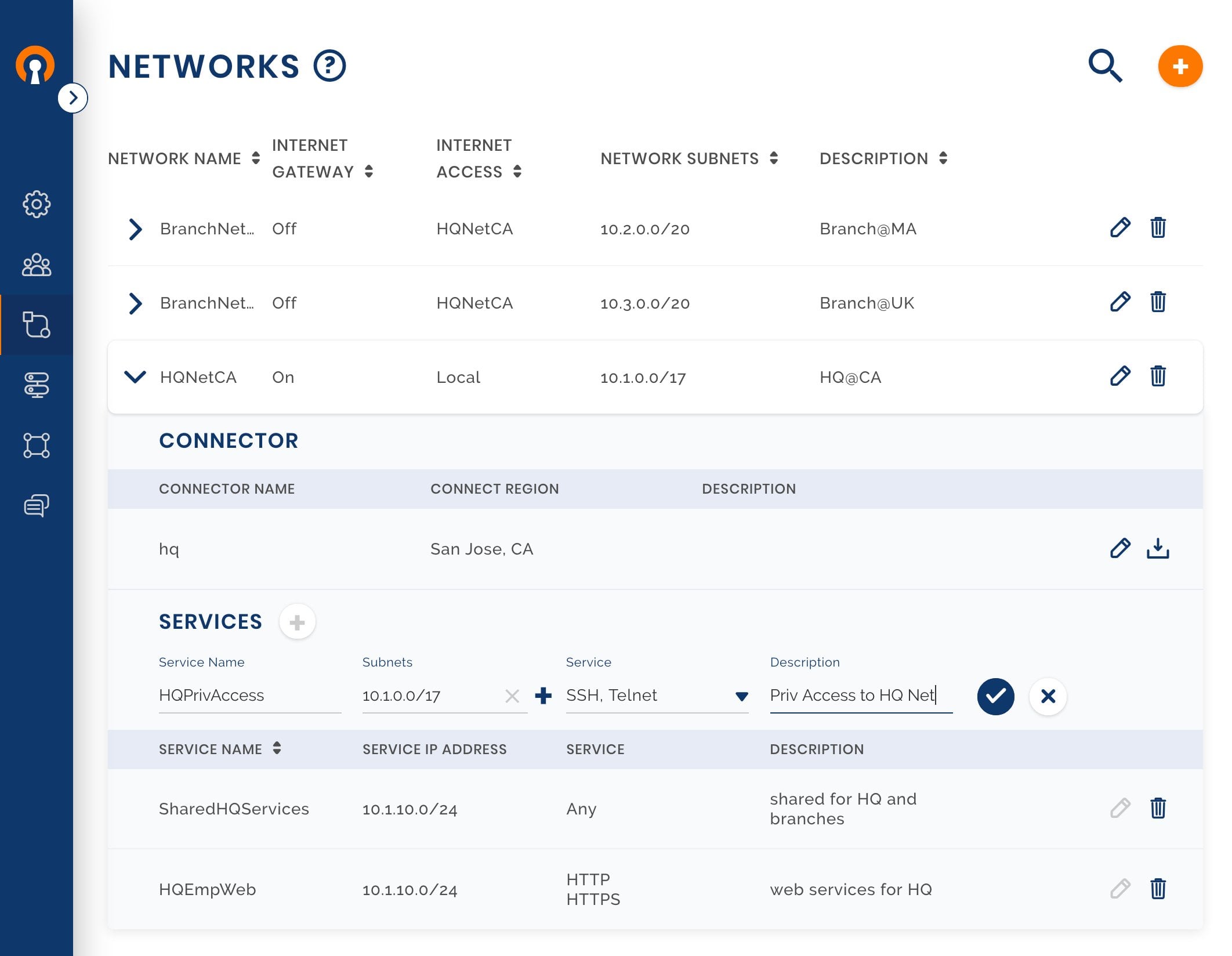Open the help question mark icon

click(x=329, y=66)
